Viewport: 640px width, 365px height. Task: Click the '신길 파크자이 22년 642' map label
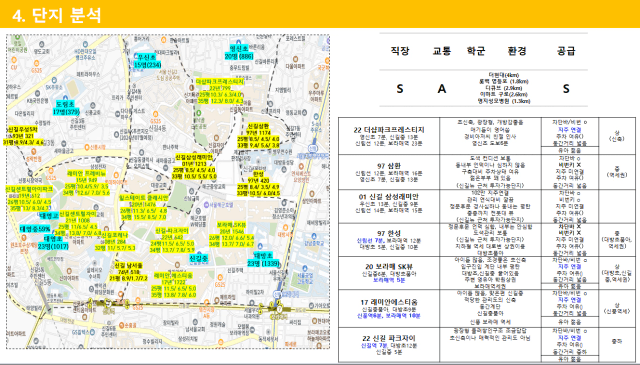pos(171,234)
